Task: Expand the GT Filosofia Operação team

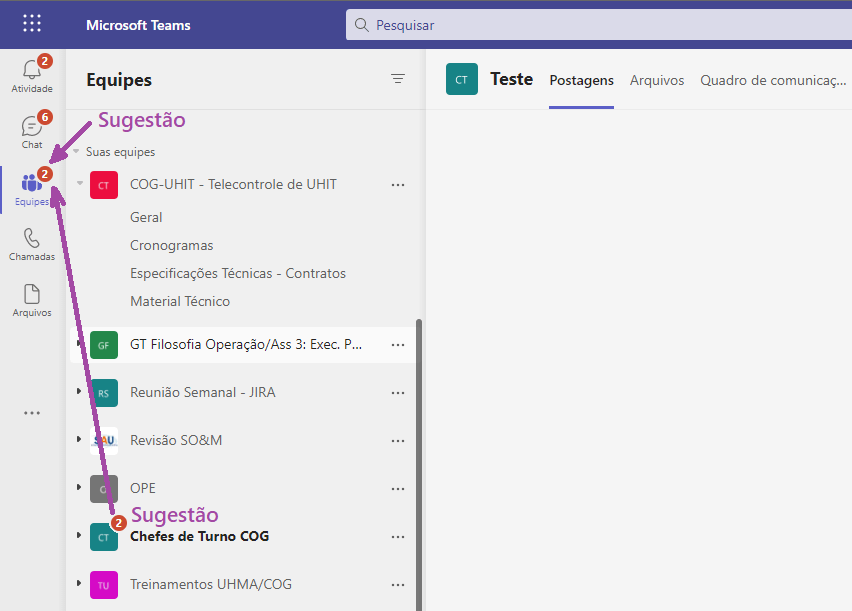Action: (x=79, y=343)
